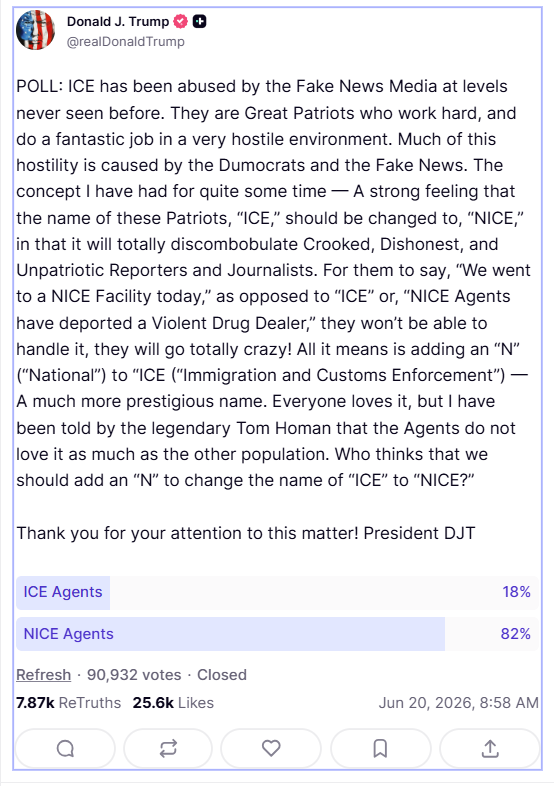Open the profile avatar picture
Screen dimensions: 554x786
pyautogui.click(x=35, y=30)
